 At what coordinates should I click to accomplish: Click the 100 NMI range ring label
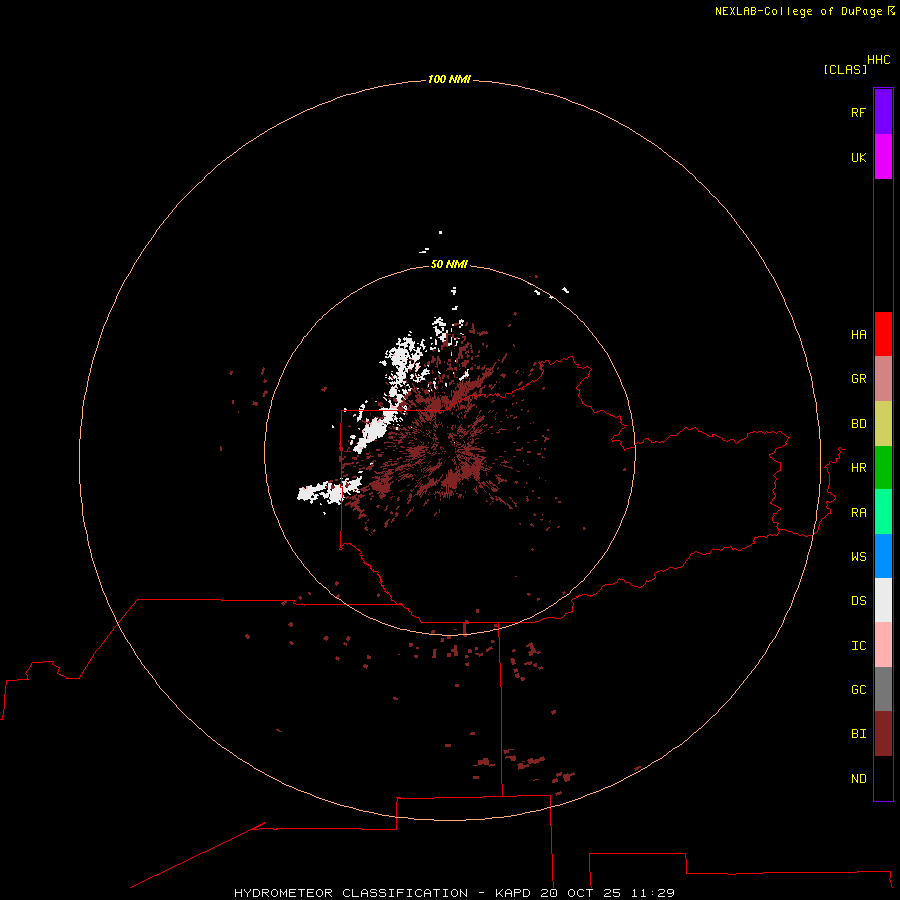click(449, 79)
